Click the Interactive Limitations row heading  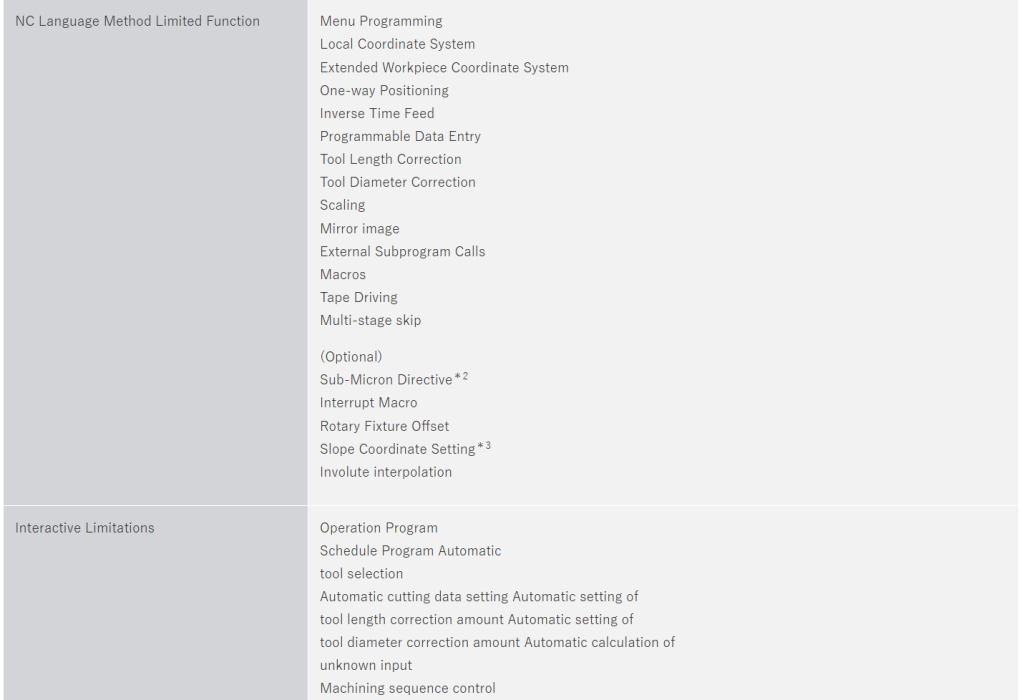[85, 528]
